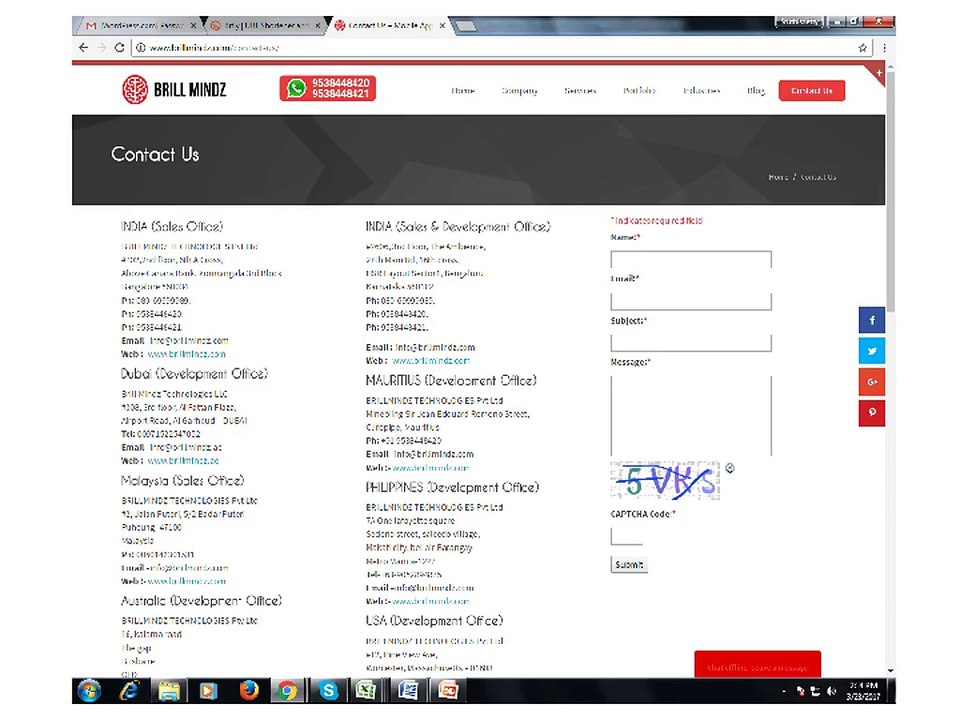This screenshot has width=960, height=720.
Task: Share the page on Google Plus
Action: (872, 381)
